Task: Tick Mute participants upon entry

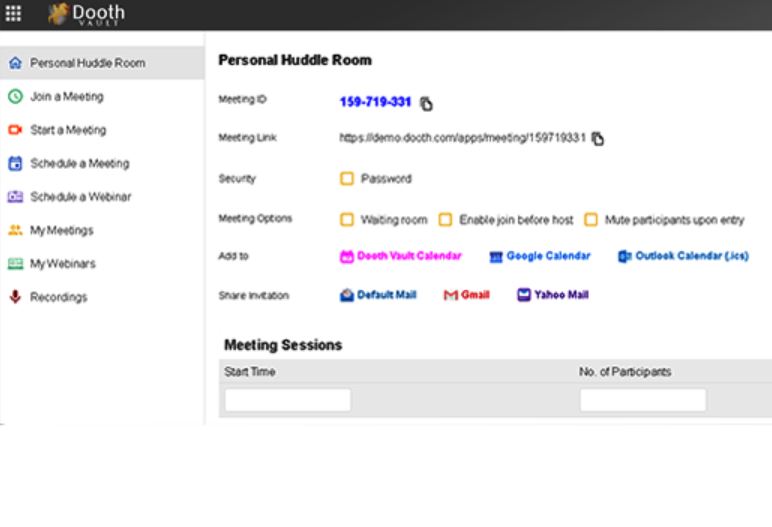Action: [591, 220]
